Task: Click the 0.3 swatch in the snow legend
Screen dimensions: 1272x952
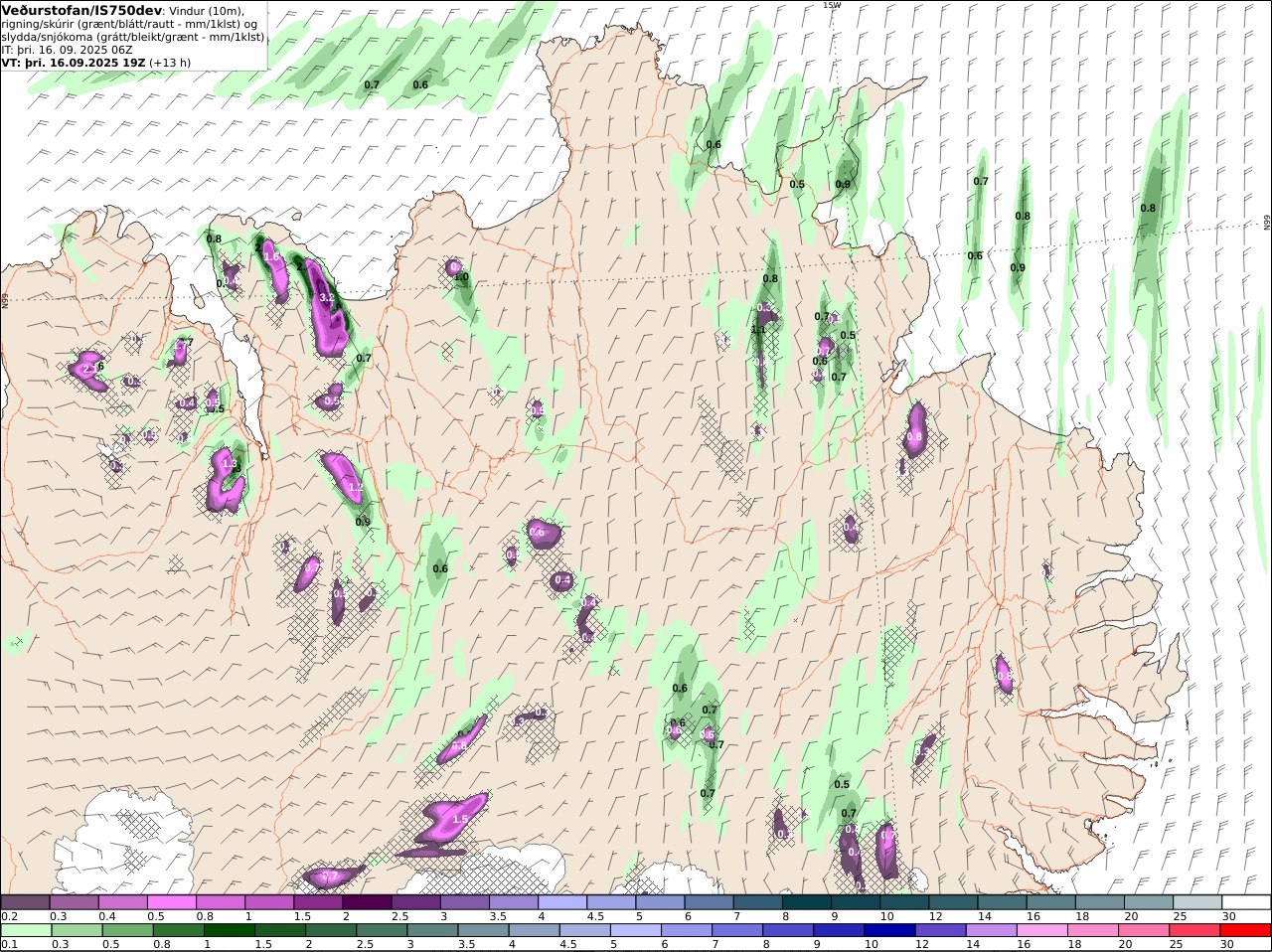Action: 74,902
